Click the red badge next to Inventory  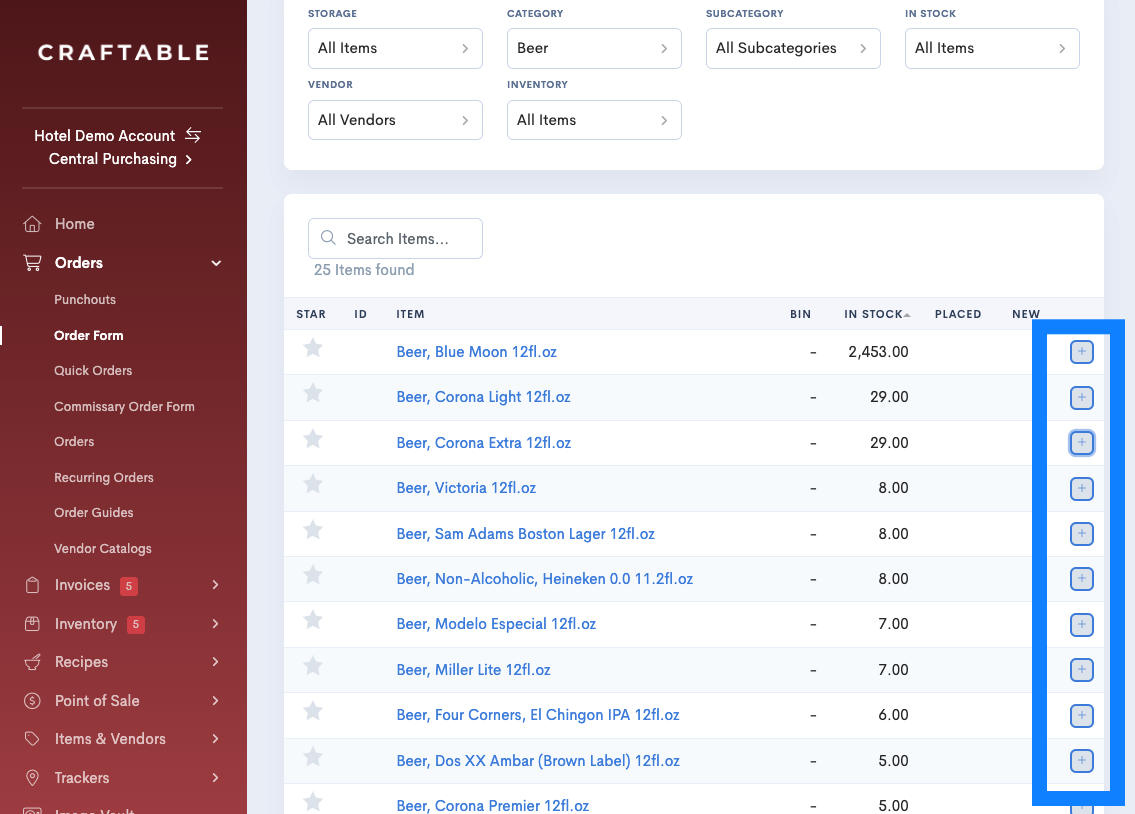tap(135, 624)
